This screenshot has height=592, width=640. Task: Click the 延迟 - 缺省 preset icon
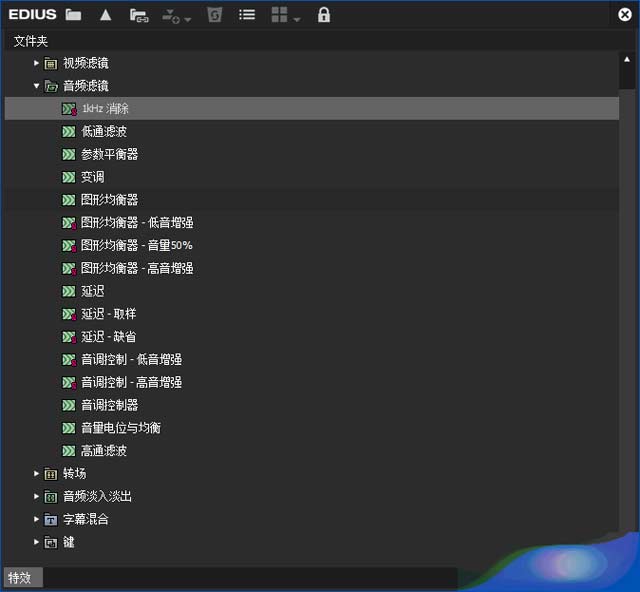(x=69, y=337)
